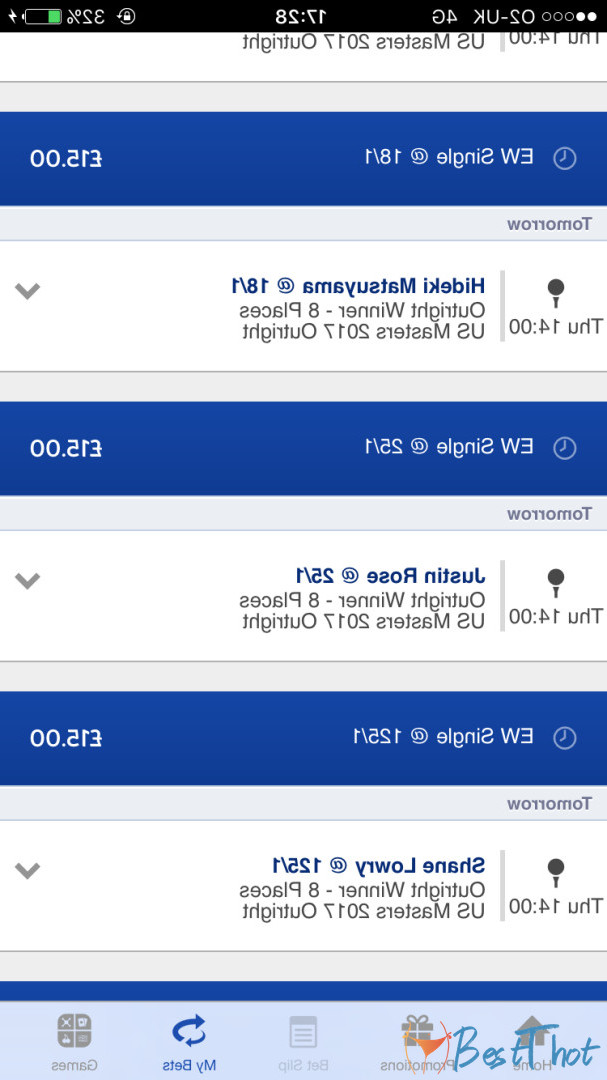607x1080 pixels.
Task: Expand the Shane Lowry bet details chevron
Action: [x=28, y=870]
